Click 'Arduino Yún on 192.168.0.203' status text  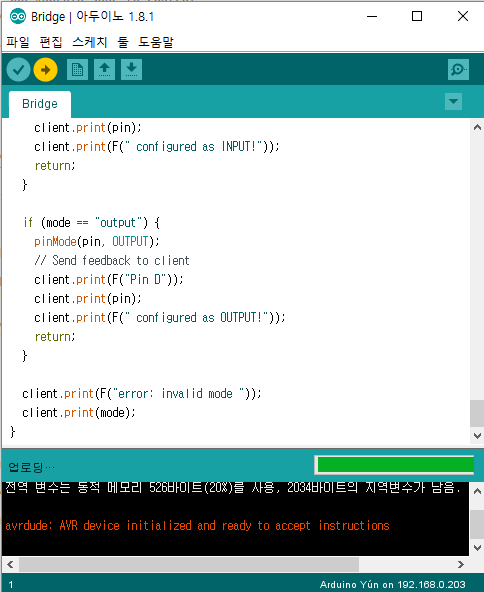coord(393,584)
